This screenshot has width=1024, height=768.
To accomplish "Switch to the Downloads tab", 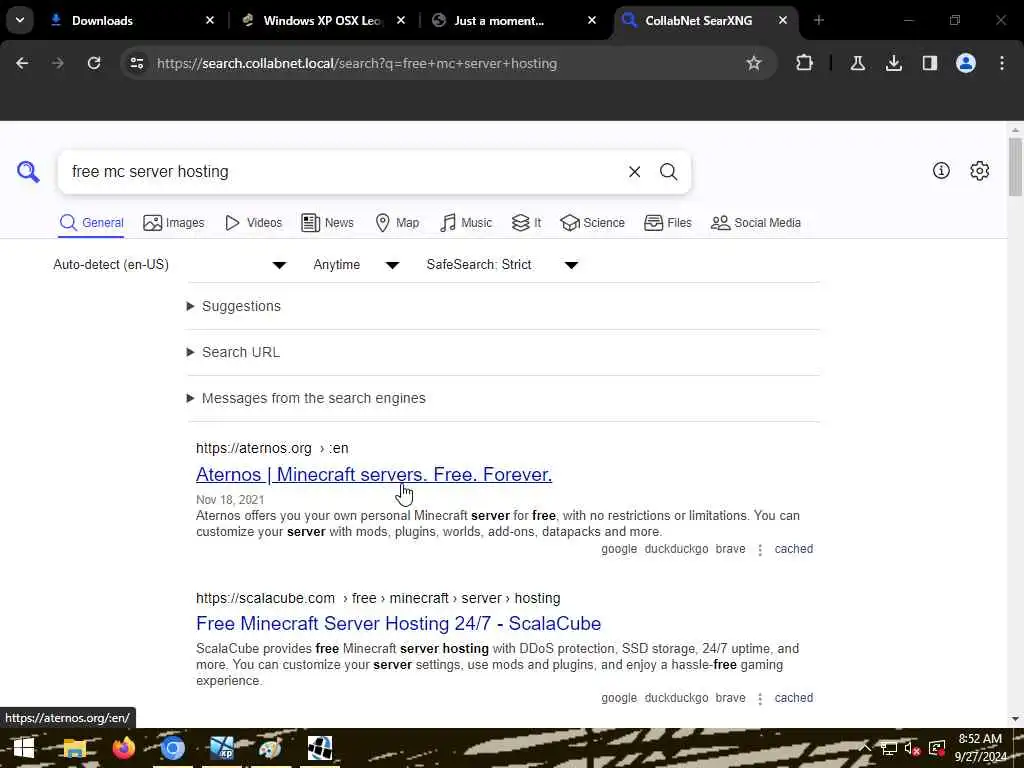I will pyautogui.click(x=131, y=20).
